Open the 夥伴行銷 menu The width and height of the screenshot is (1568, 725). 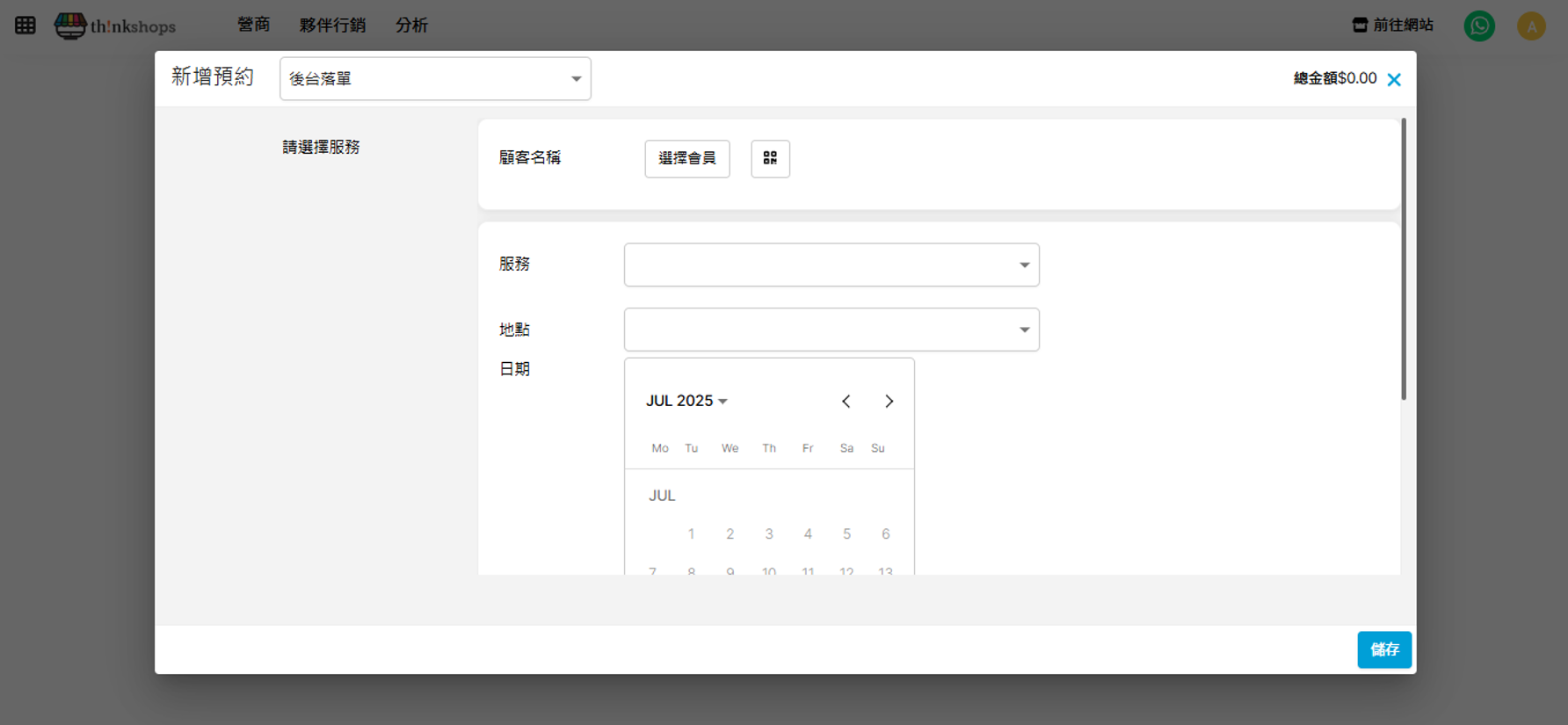coord(332,25)
